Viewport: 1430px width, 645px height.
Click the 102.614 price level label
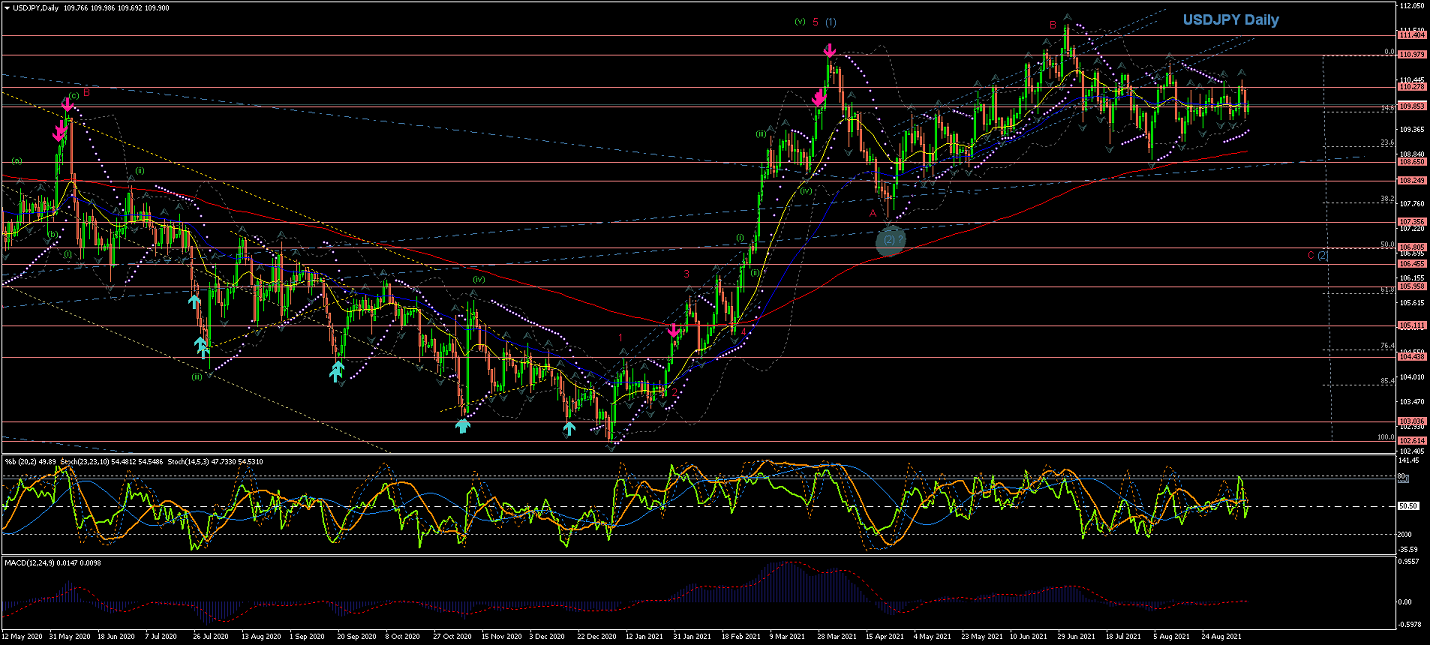[1411, 440]
